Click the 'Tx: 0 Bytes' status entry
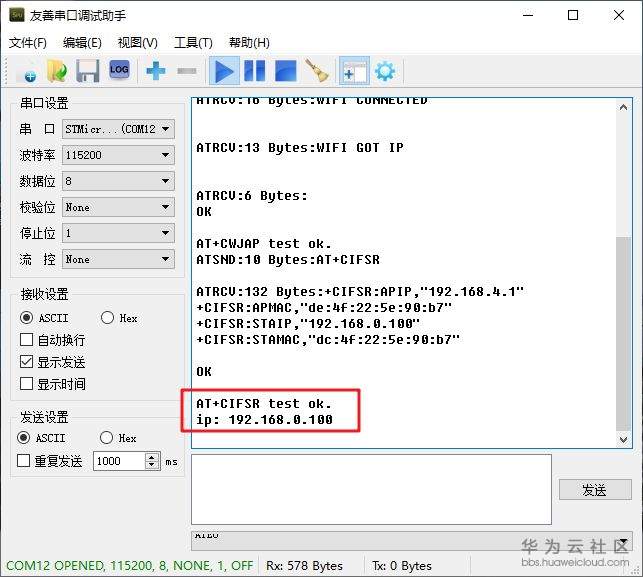The width and height of the screenshot is (643, 577). pyautogui.click(x=402, y=566)
